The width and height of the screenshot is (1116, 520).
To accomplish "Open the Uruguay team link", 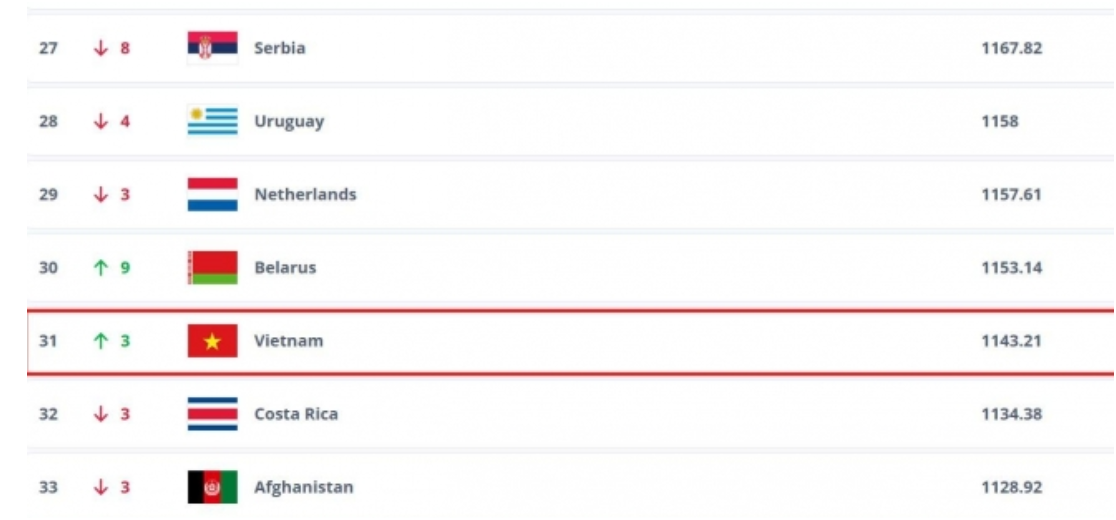I will 289,122.
